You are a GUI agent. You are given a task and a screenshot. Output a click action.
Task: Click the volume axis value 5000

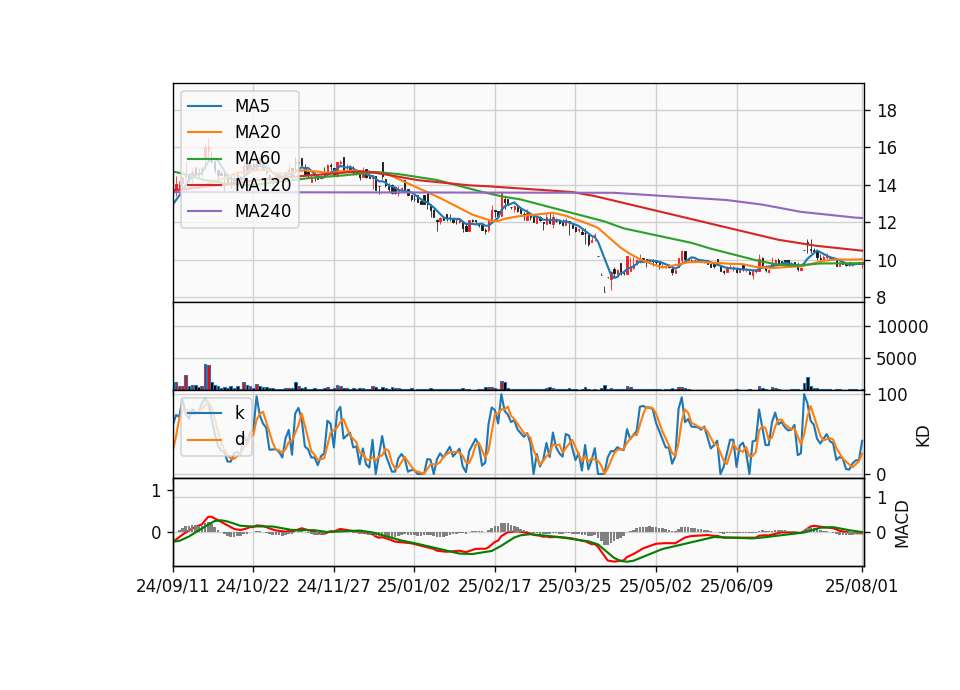click(897, 359)
